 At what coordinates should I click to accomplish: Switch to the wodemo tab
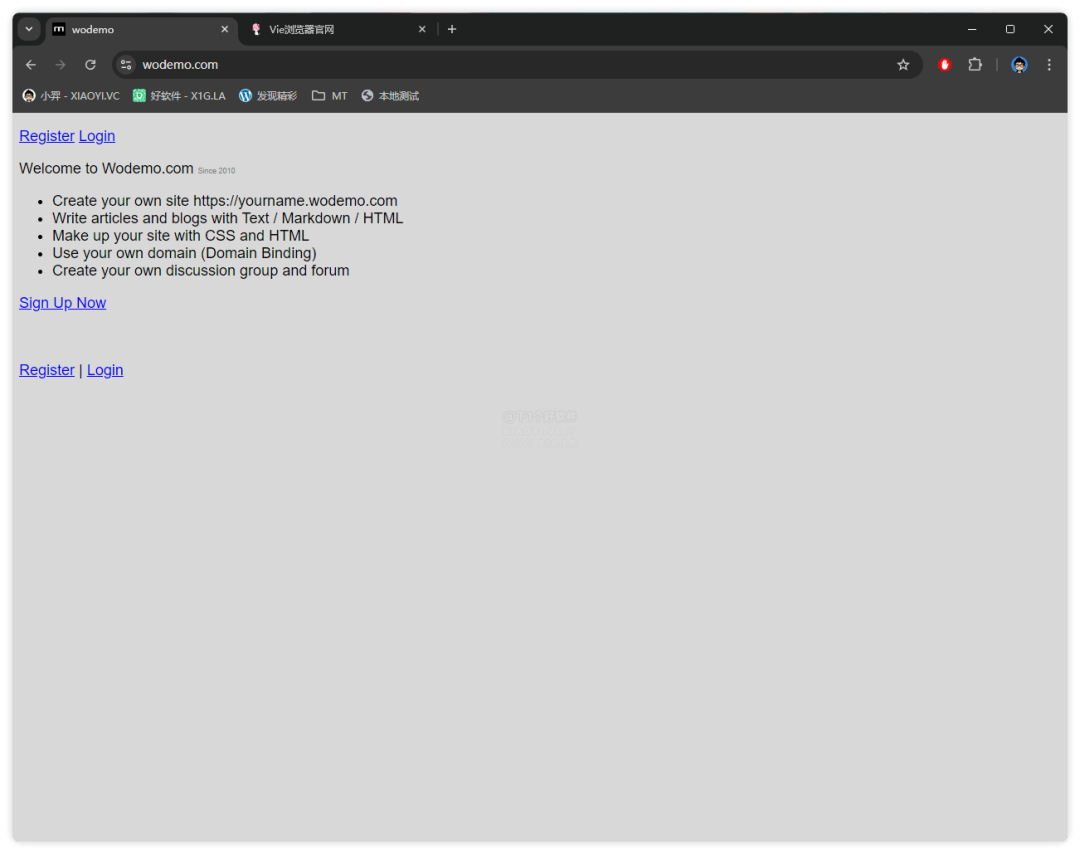coord(142,30)
